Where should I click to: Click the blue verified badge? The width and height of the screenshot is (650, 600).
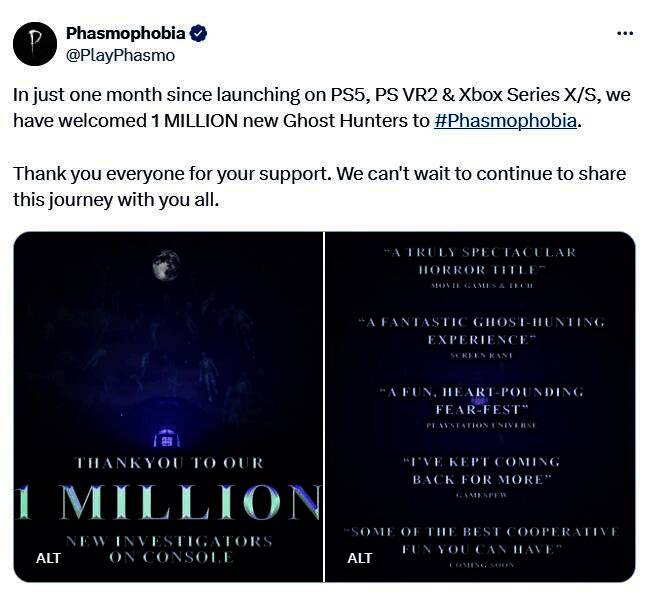click(199, 34)
